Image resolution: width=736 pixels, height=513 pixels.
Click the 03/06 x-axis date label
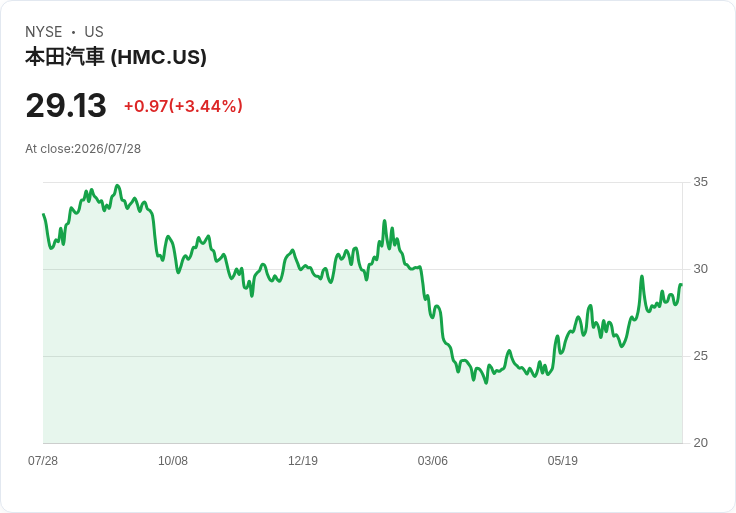click(x=433, y=461)
